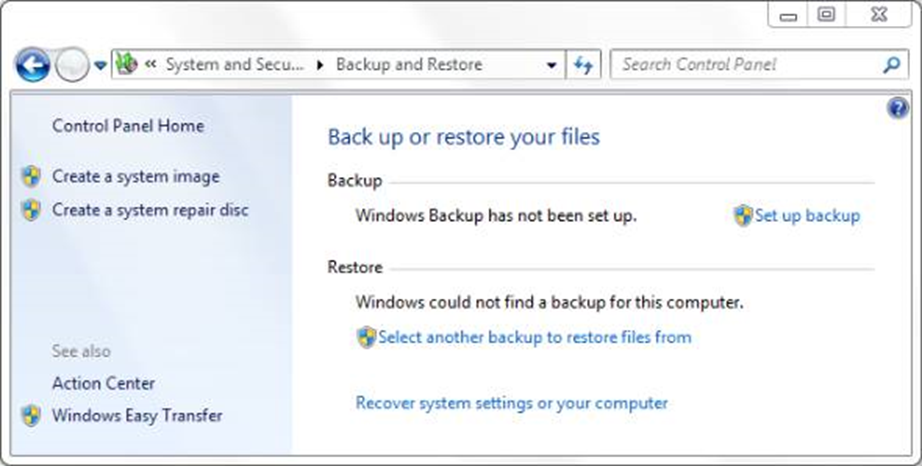Click Create a system repair disc
This screenshot has height=466, width=922.
[150, 210]
